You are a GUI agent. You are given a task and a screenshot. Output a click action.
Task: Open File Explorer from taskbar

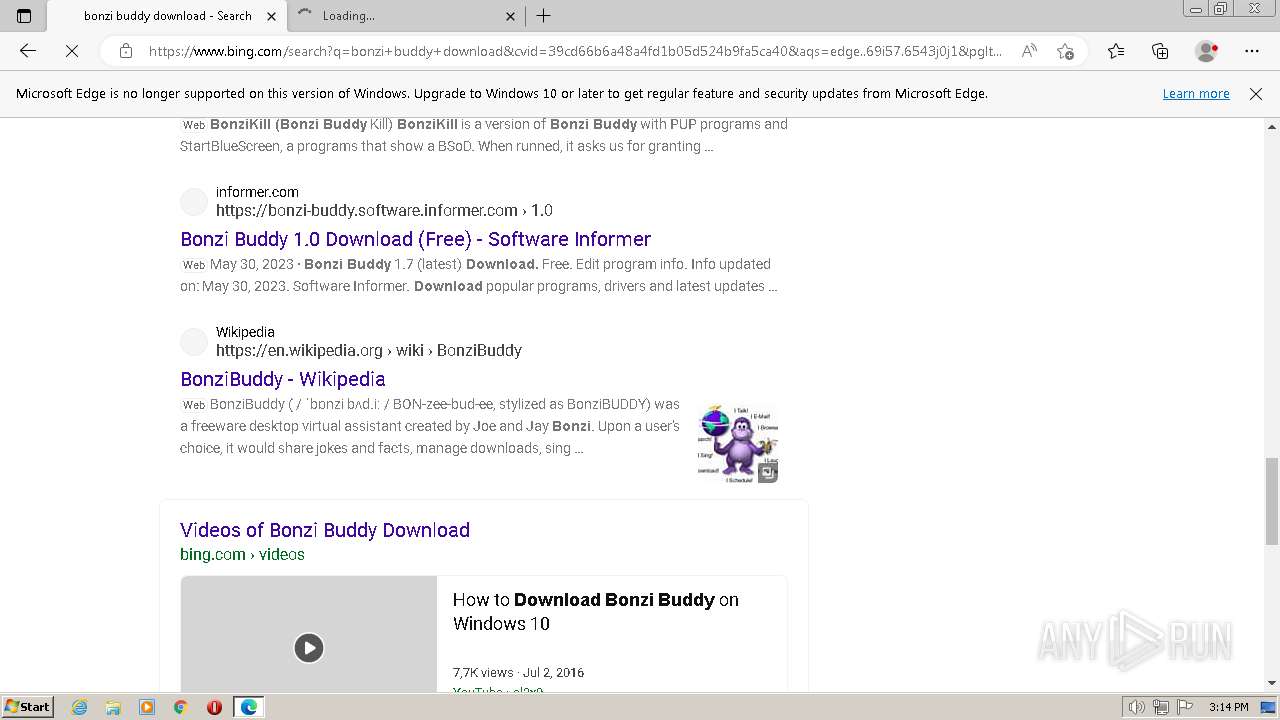point(113,707)
